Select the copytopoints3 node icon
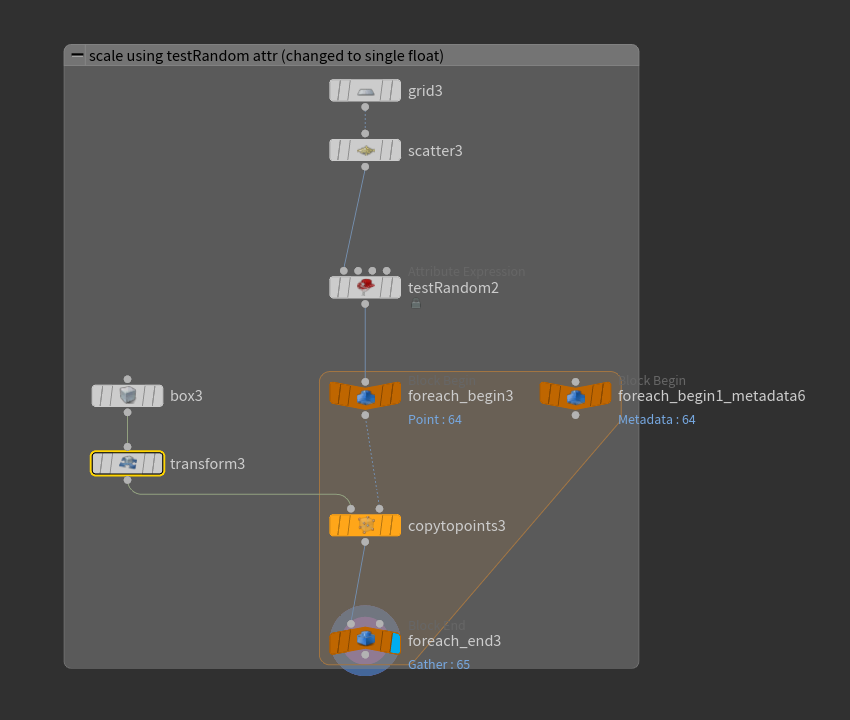This screenshot has width=850, height=720. 365,525
